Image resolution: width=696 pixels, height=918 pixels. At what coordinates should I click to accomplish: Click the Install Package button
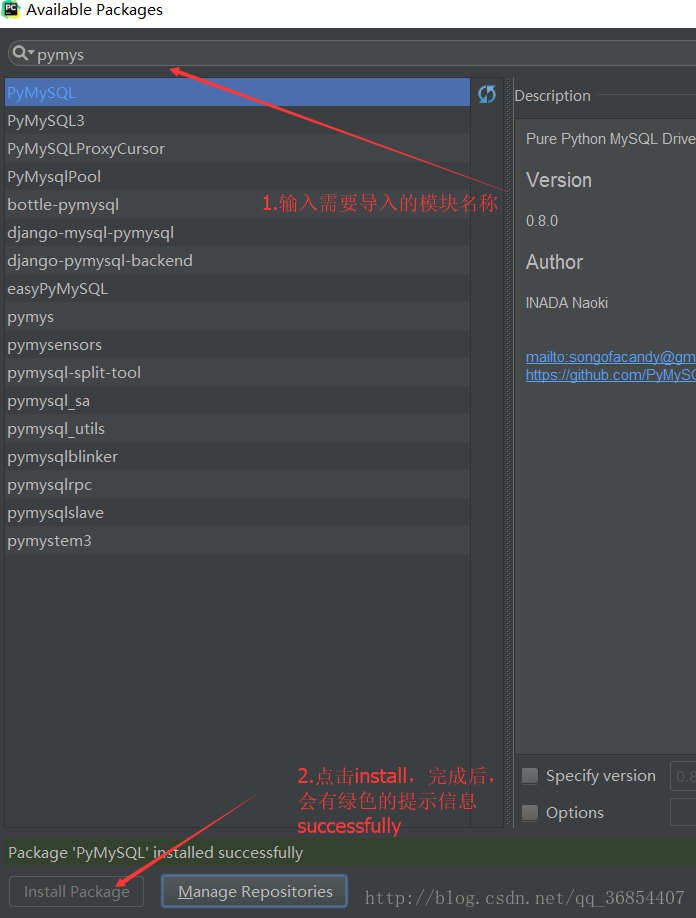click(x=77, y=891)
